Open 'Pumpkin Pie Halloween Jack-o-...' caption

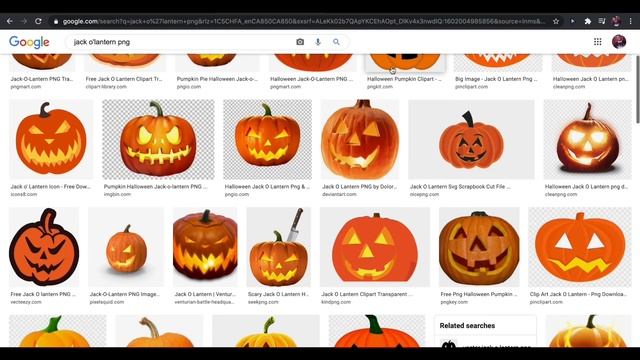click(x=217, y=79)
